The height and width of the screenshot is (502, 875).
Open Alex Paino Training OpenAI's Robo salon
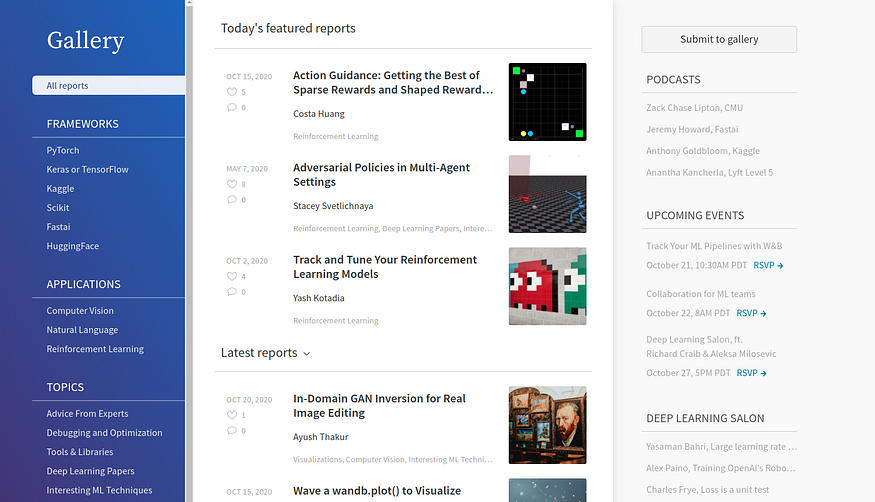[x=721, y=468]
